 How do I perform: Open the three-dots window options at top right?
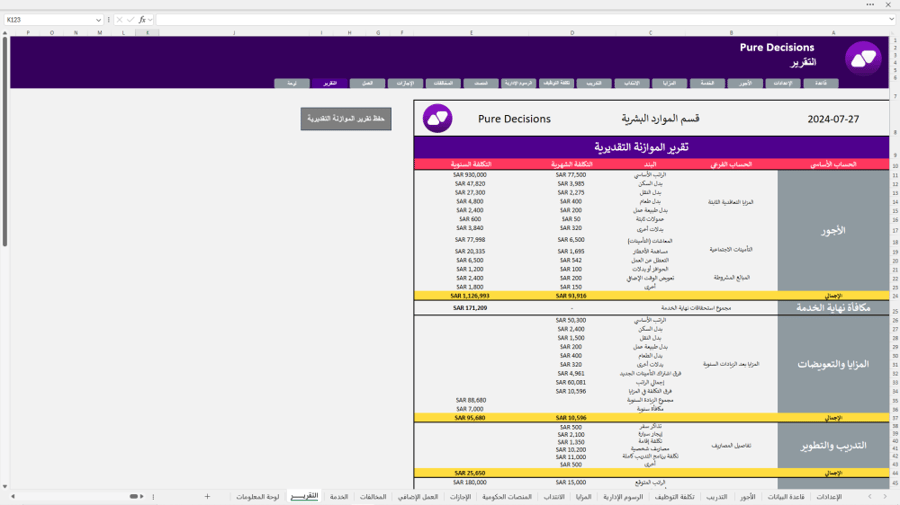coord(870,4)
